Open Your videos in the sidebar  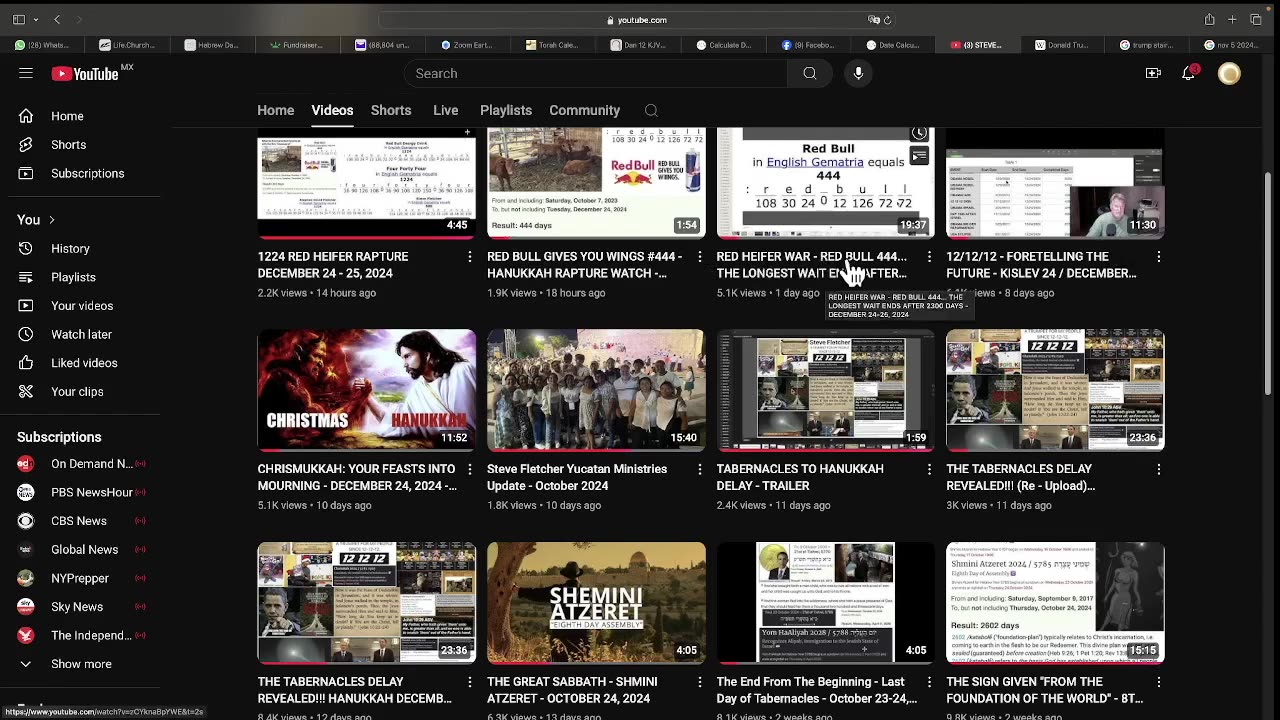[80, 306]
